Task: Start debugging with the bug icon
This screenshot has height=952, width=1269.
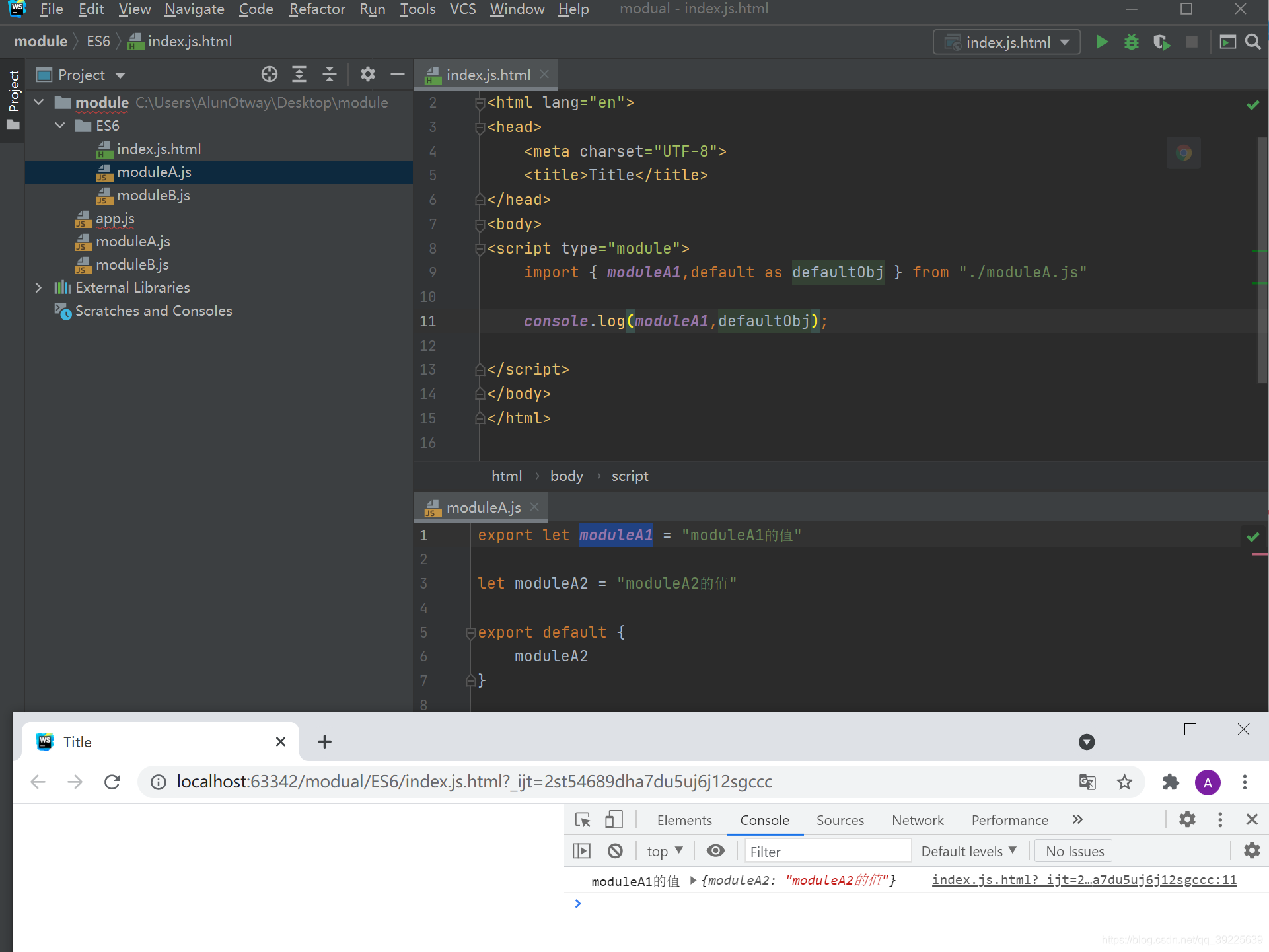Action: (1131, 42)
